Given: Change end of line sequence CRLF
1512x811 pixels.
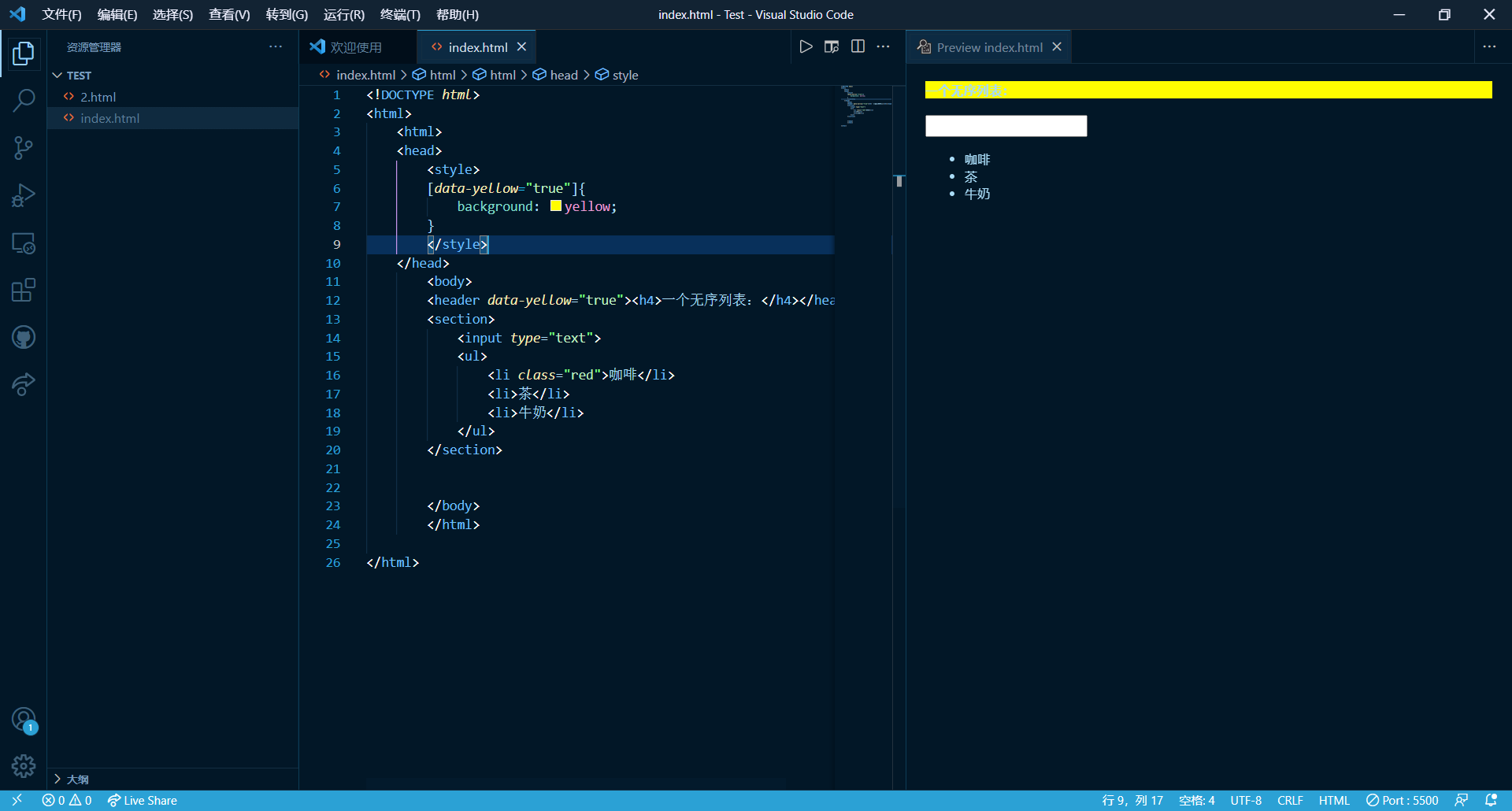Looking at the screenshot, I should click(1290, 801).
